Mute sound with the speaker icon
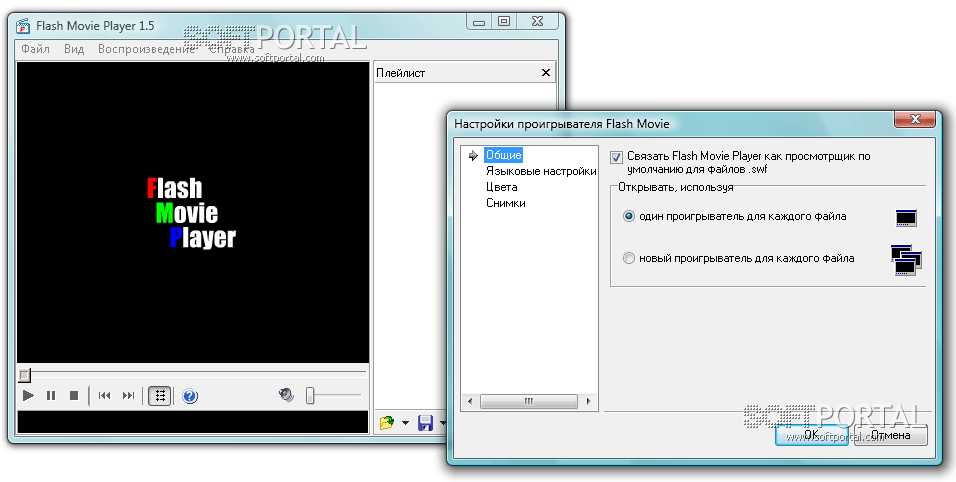This screenshot has width=956, height=482. 286,395
